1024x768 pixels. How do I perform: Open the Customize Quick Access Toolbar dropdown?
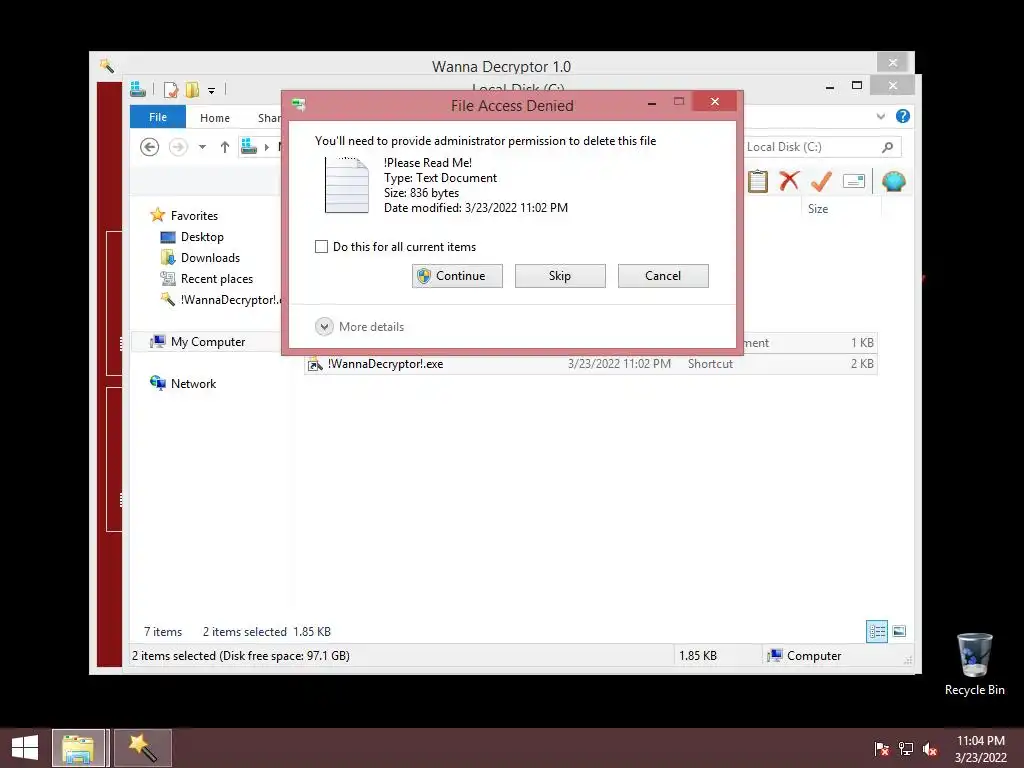(211, 91)
